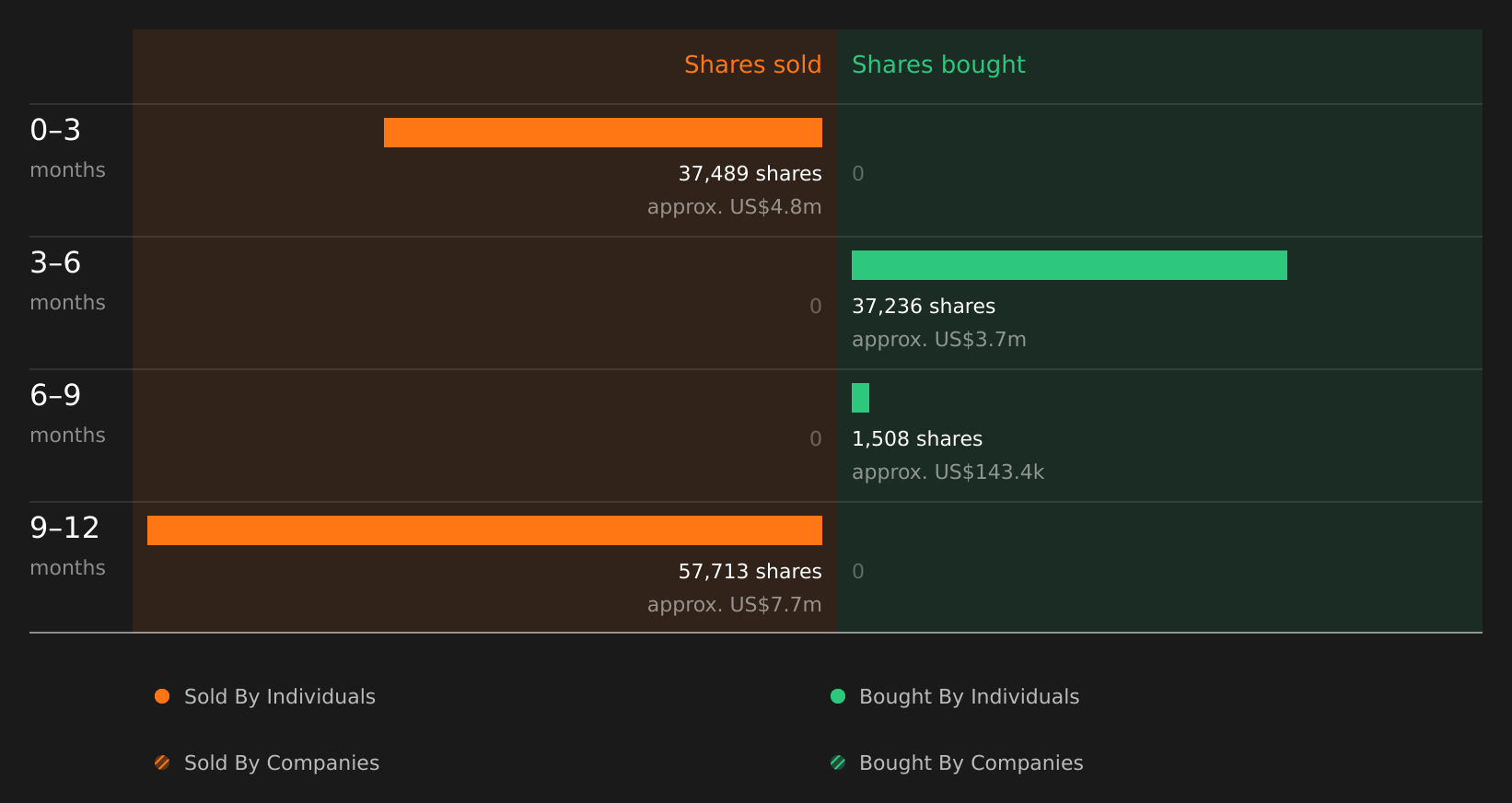Screen dimensions: 1512x803
Task: Click the orange 9–12 months sold bar
Action: 484,530
